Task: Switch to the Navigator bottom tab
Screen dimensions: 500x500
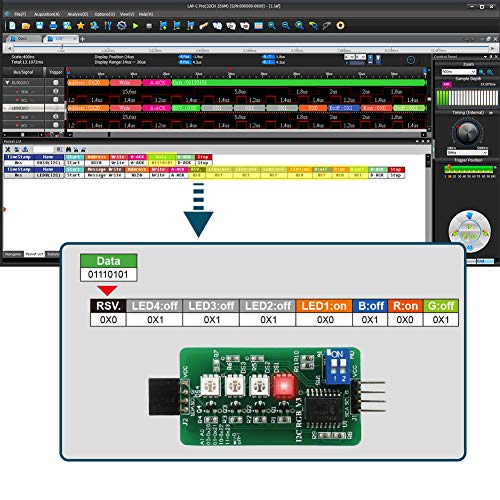Action: click(x=13, y=254)
